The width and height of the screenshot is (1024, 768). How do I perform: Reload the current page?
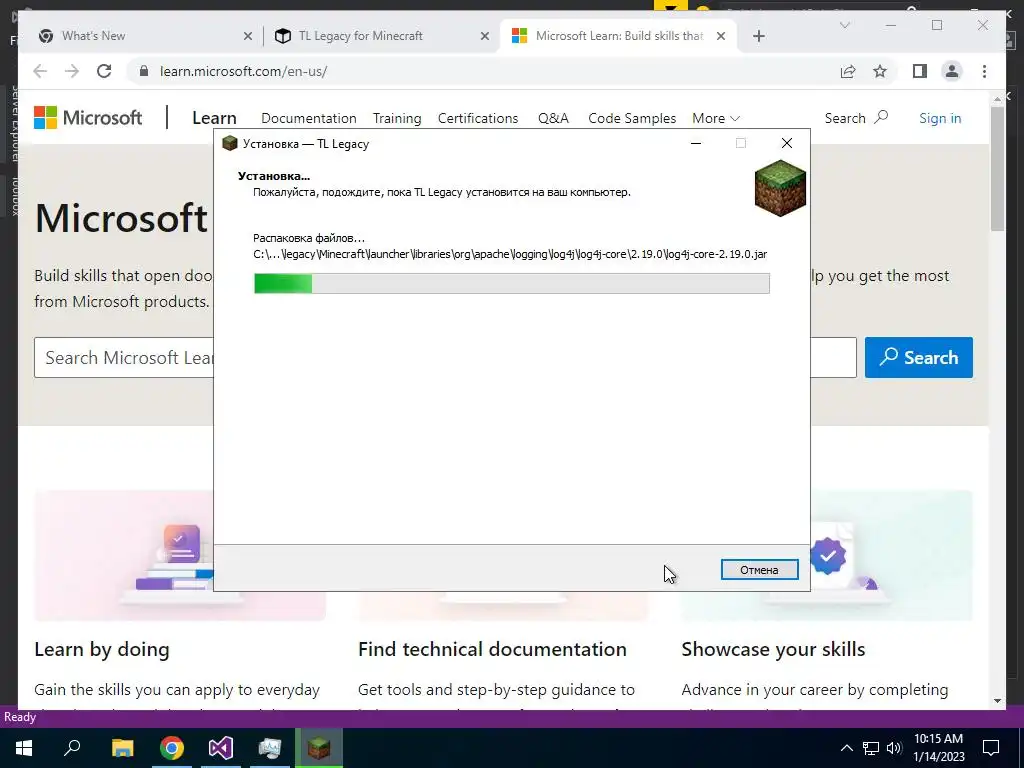click(x=104, y=71)
